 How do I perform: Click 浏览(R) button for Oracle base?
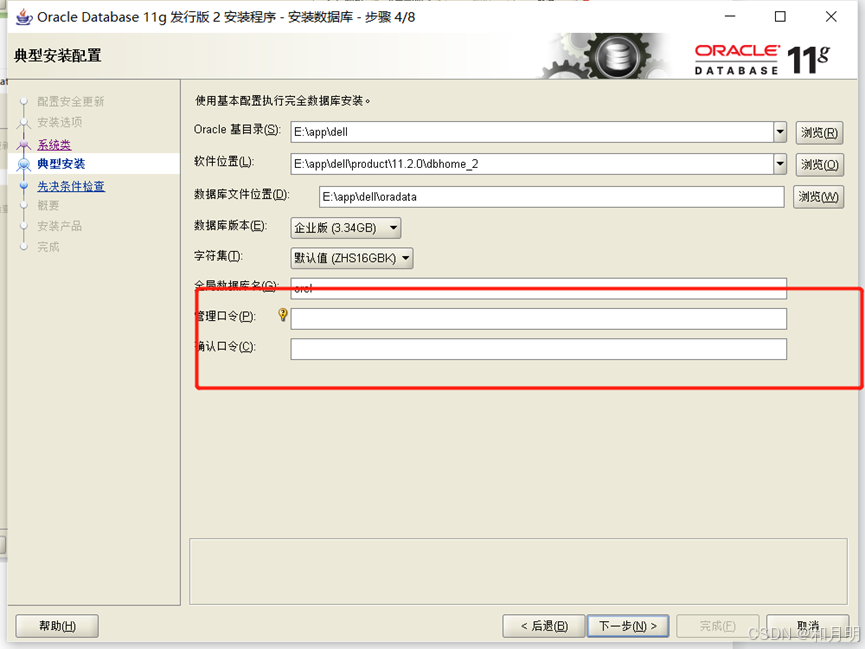(x=819, y=132)
